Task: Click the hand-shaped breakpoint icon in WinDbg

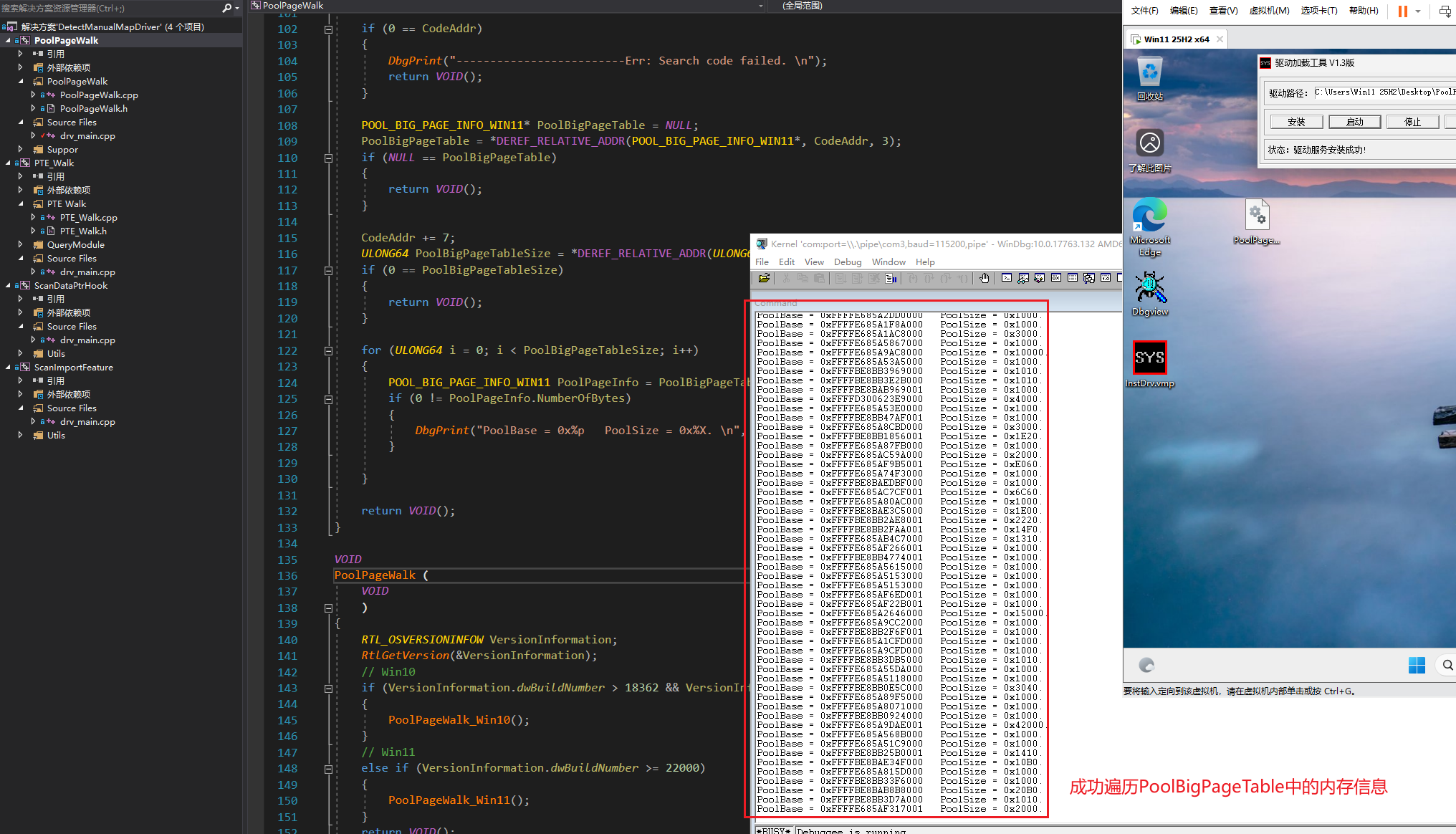Action: click(x=985, y=278)
